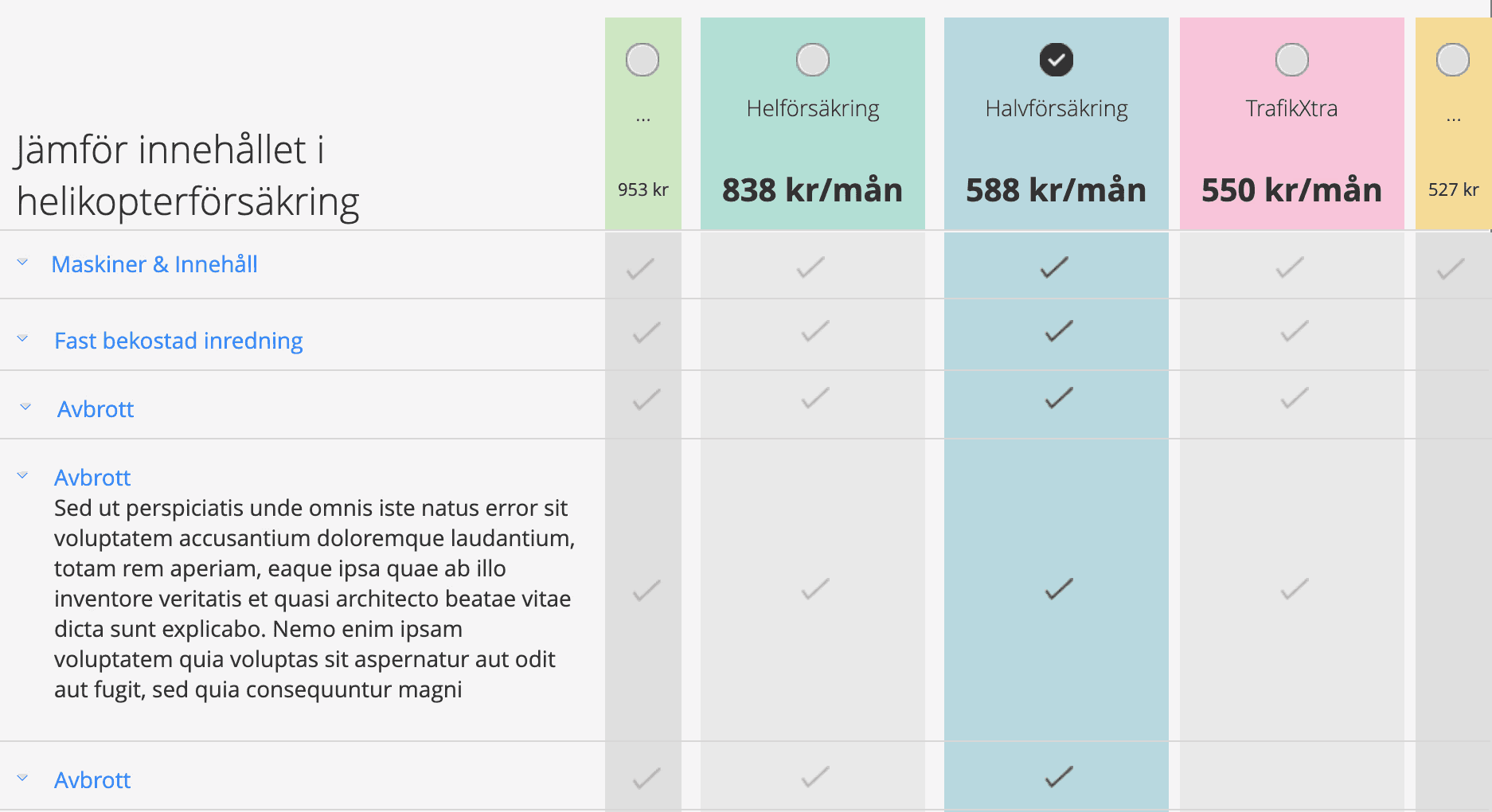Click TrafikXtra checkmark in expanded Avbrott row
Screen dimensions: 1492x812
(1295, 589)
